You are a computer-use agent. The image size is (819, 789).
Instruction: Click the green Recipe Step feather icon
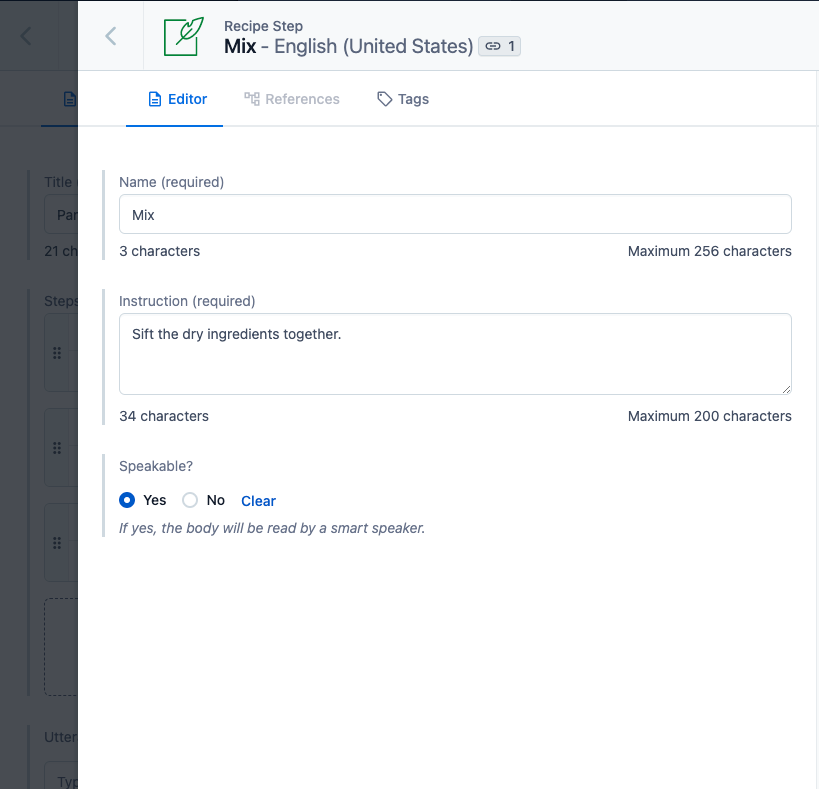coord(183,37)
